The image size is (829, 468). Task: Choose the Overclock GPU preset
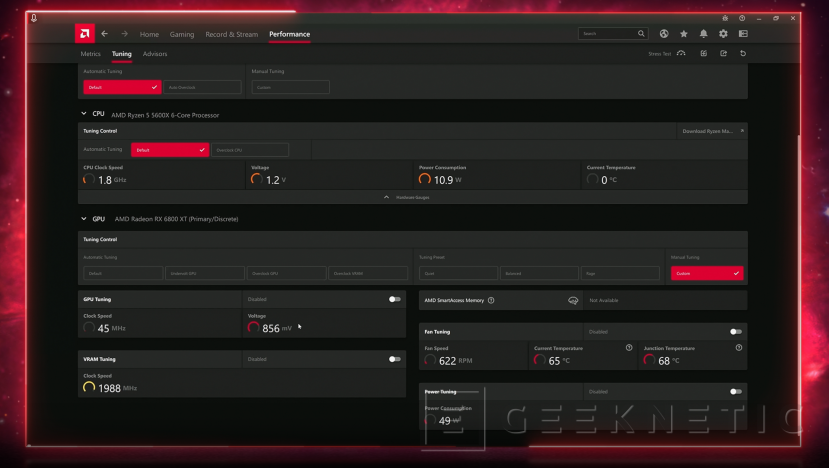coord(287,273)
